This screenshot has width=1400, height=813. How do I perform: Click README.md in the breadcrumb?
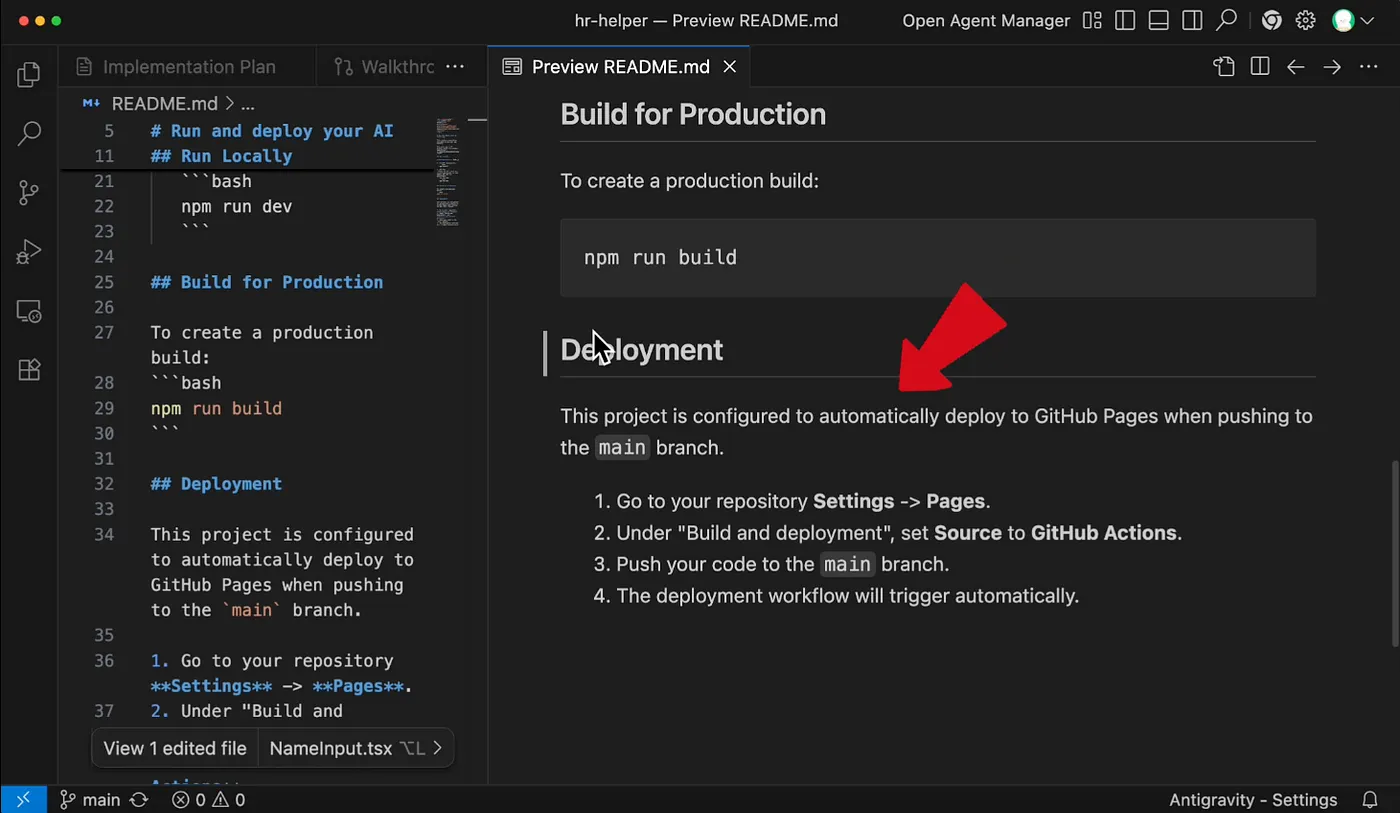[x=165, y=104]
